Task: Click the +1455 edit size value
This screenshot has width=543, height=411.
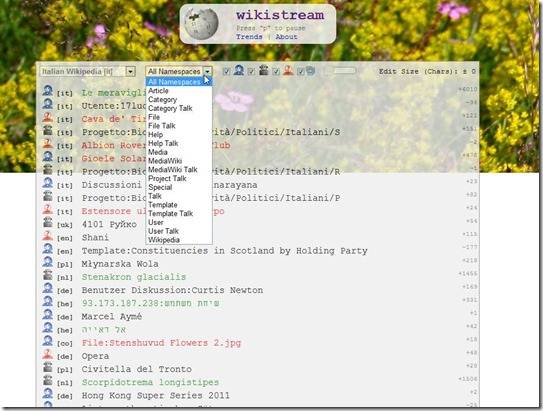Action: click(x=468, y=274)
